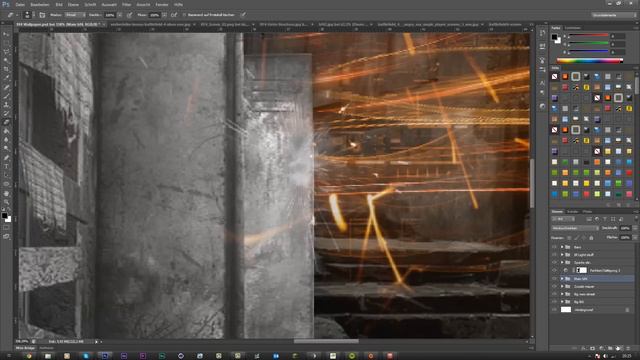
Task: Select the Dodge tool
Action: pyautogui.click(x=6, y=149)
